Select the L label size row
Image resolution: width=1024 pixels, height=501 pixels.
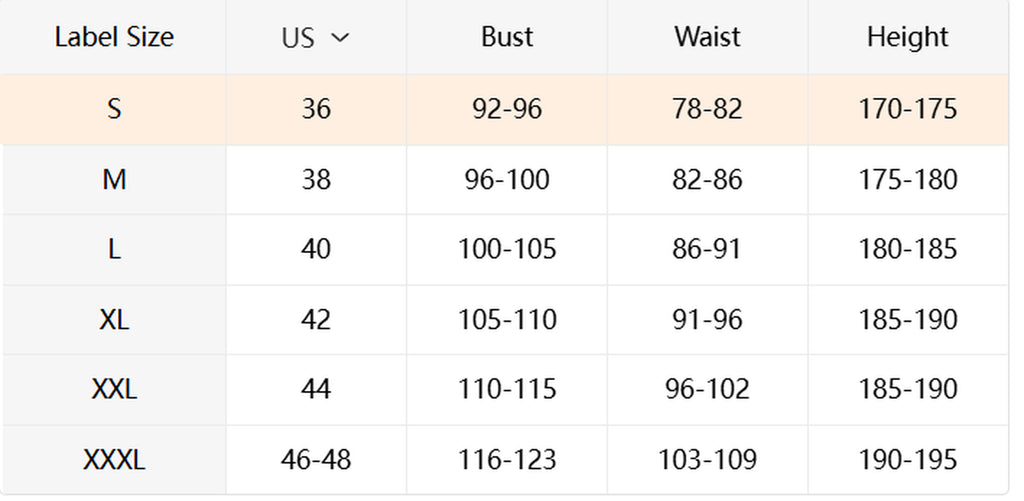(505, 250)
